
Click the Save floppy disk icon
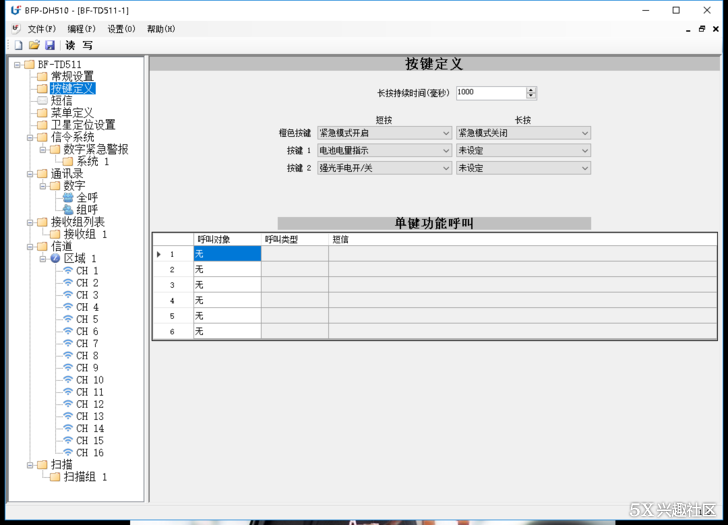49,45
